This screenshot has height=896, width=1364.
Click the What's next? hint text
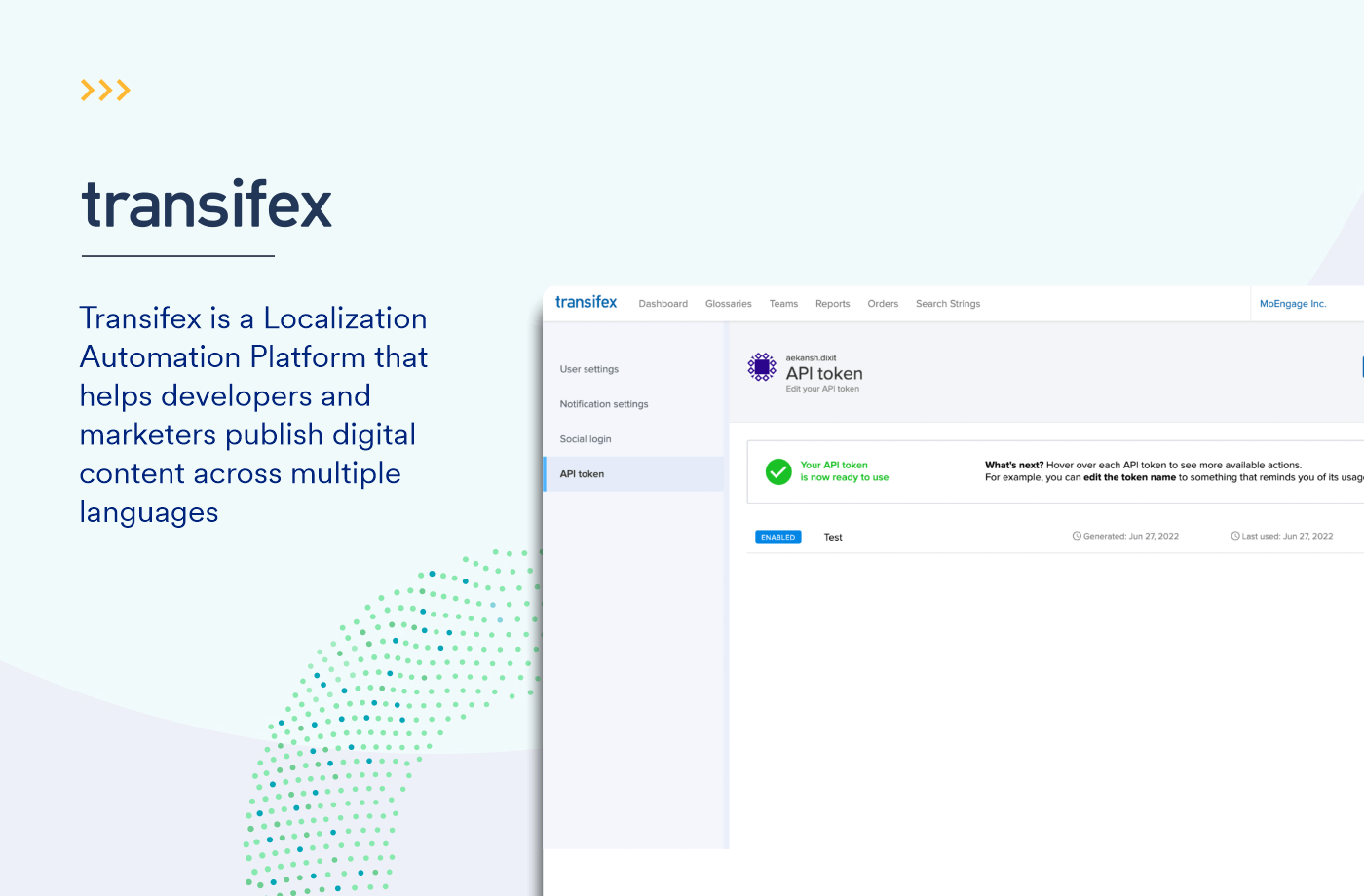point(1174,471)
